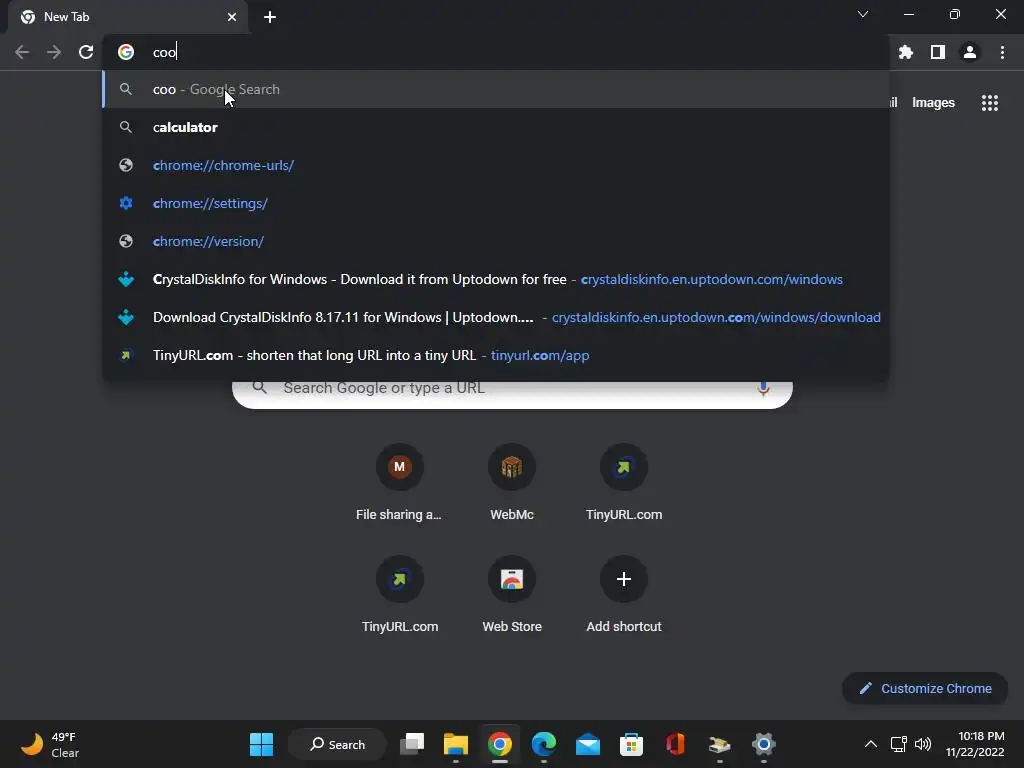
Task: Choose the chrome://settings/ suggestion
Action: pos(496,203)
